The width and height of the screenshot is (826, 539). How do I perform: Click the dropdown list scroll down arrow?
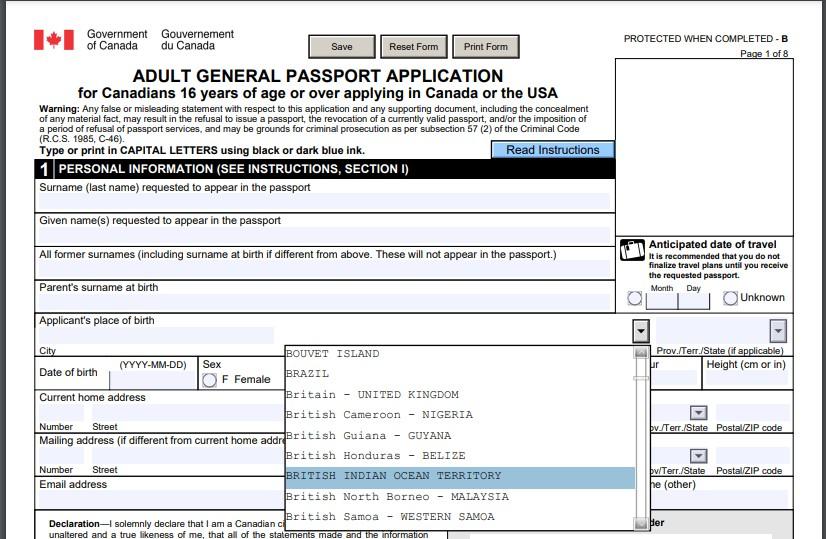point(641,523)
